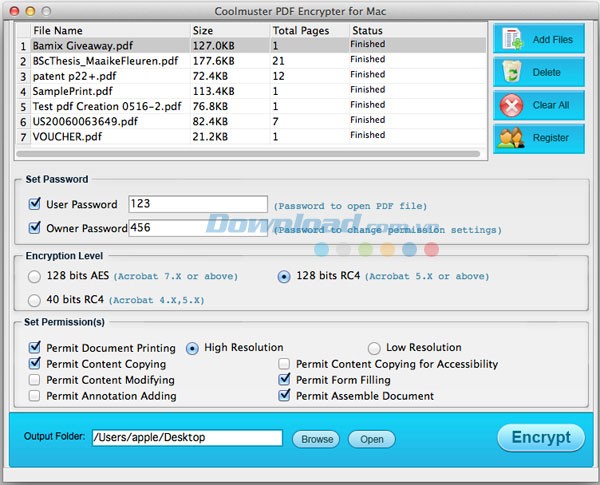Uncheck the Owner Password checkbox
This screenshot has width=600, height=485.
(36, 228)
